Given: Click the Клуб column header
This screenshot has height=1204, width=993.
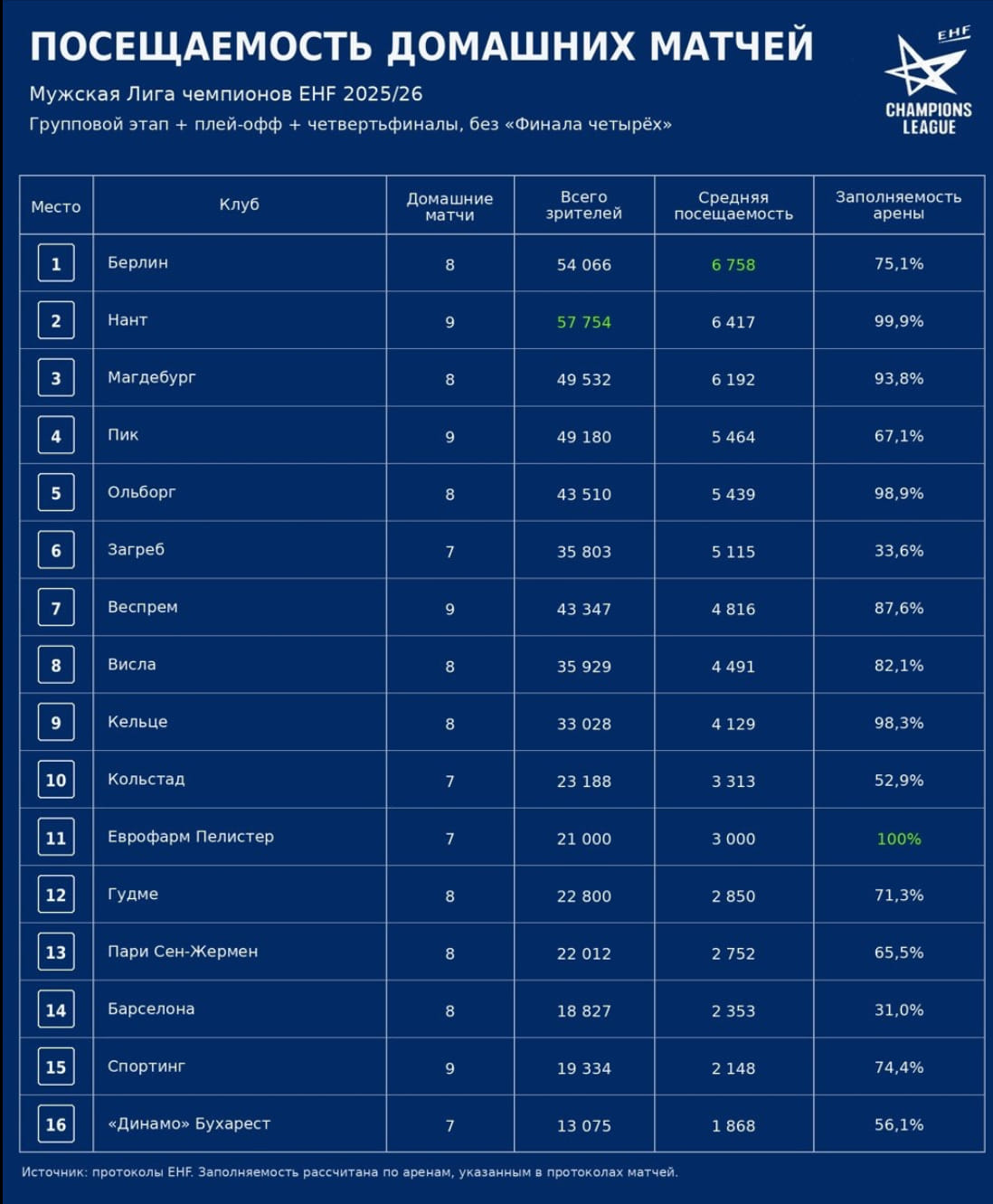Looking at the screenshot, I should 240,204.
